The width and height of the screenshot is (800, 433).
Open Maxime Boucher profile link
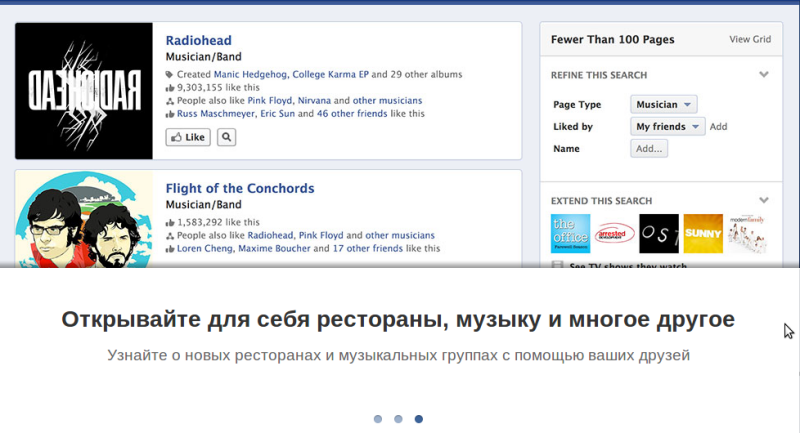(x=274, y=248)
